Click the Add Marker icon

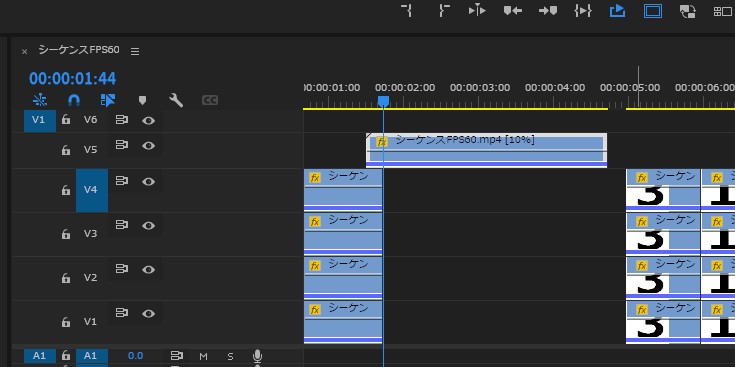[x=142, y=100]
